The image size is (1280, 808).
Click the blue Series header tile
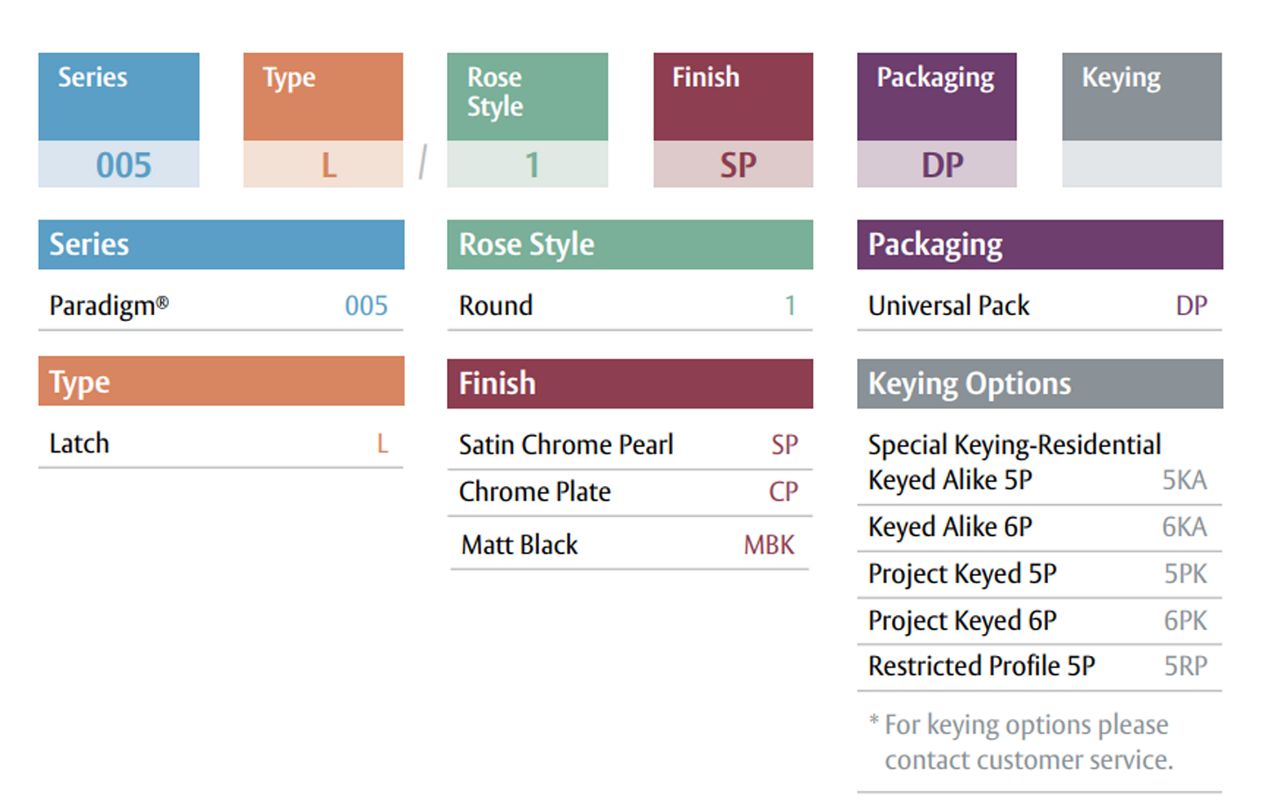click(119, 97)
